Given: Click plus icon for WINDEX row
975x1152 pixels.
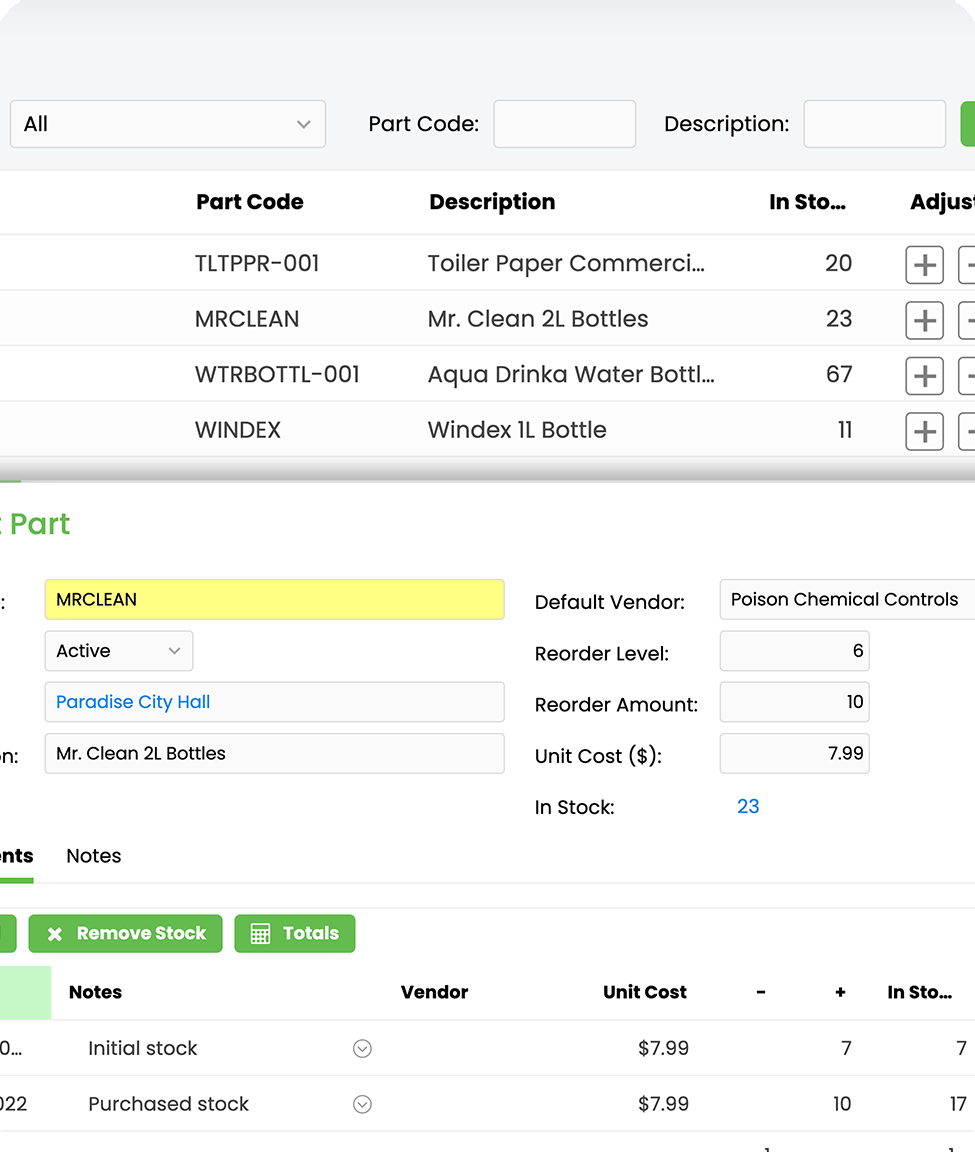Looking at the screenshot, I should pyautogui.click(x=924, y=431).
